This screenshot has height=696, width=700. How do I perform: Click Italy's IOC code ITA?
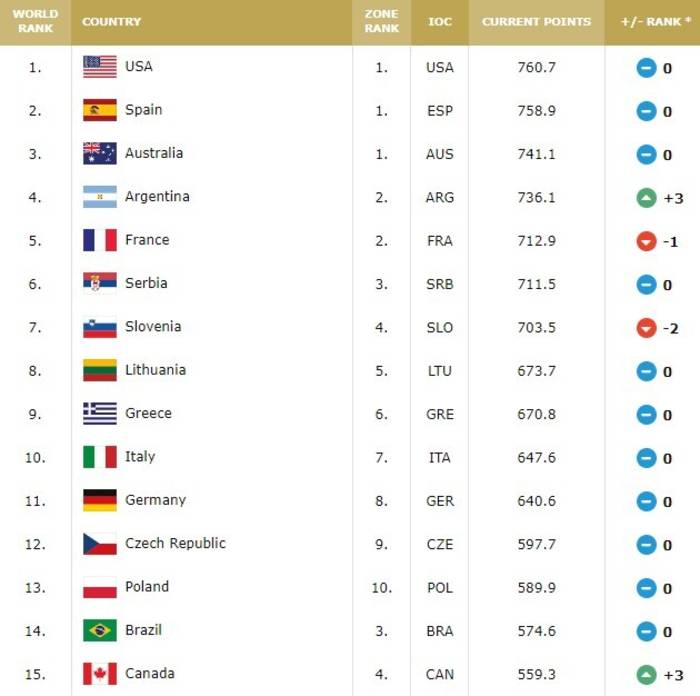tap(439, 458)
